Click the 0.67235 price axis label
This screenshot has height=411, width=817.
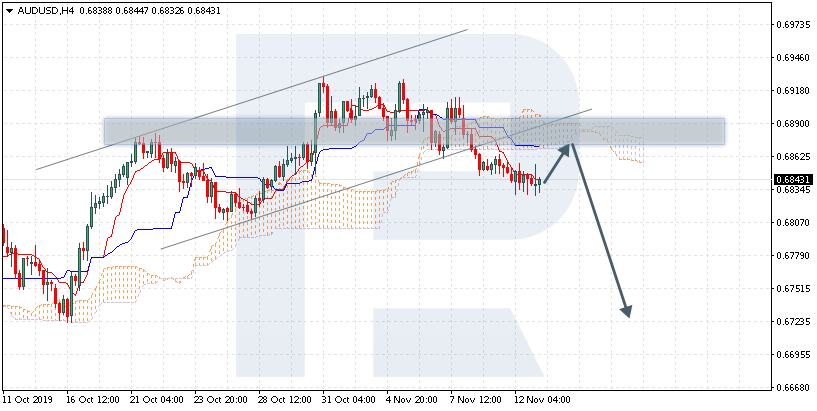(793, 321)
